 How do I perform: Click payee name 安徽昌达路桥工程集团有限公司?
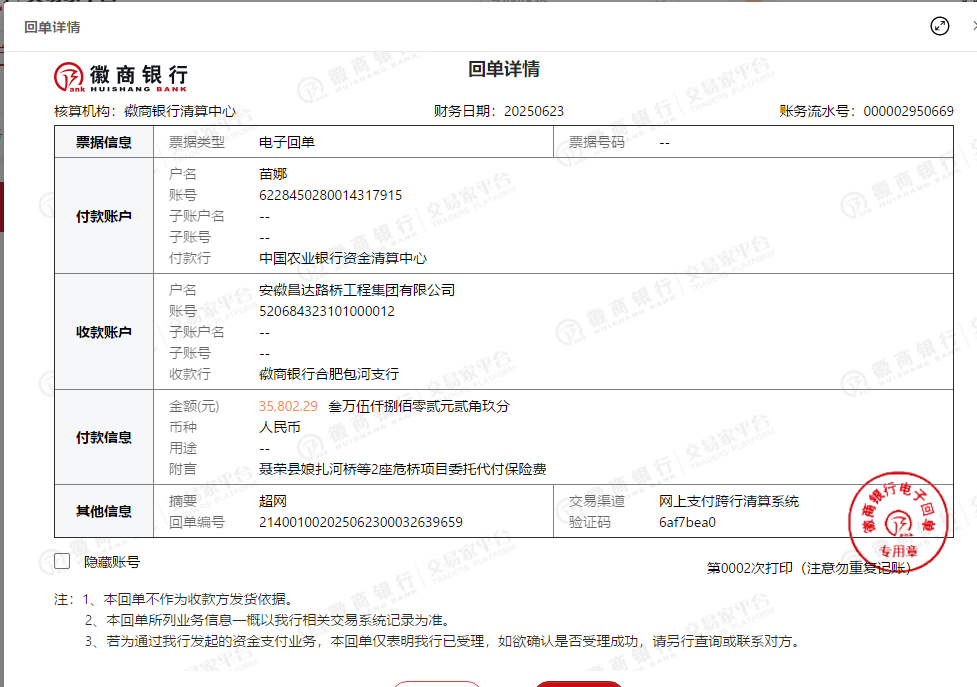point(356,290)
